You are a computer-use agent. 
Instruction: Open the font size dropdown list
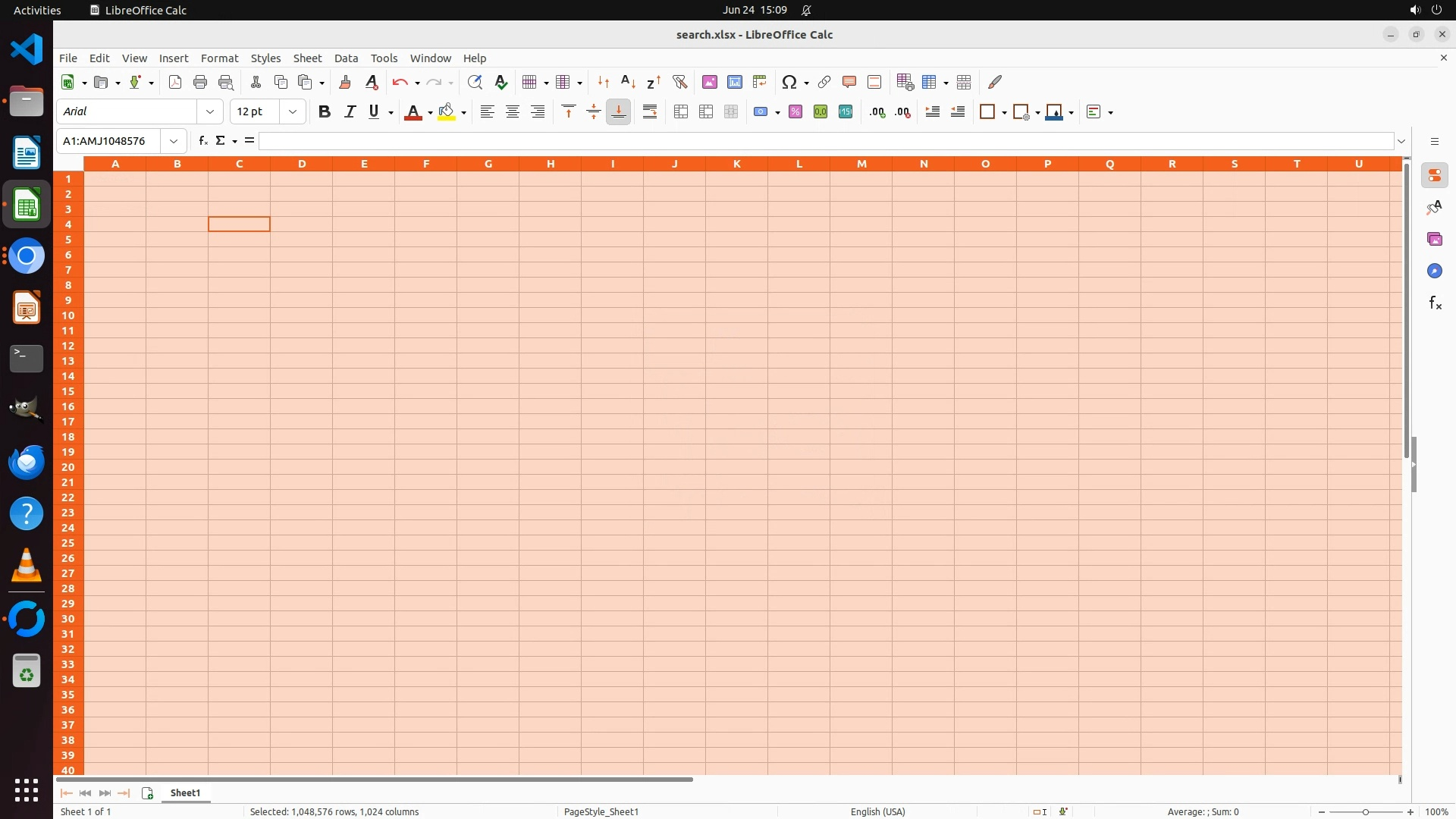(x=293, y=112)
